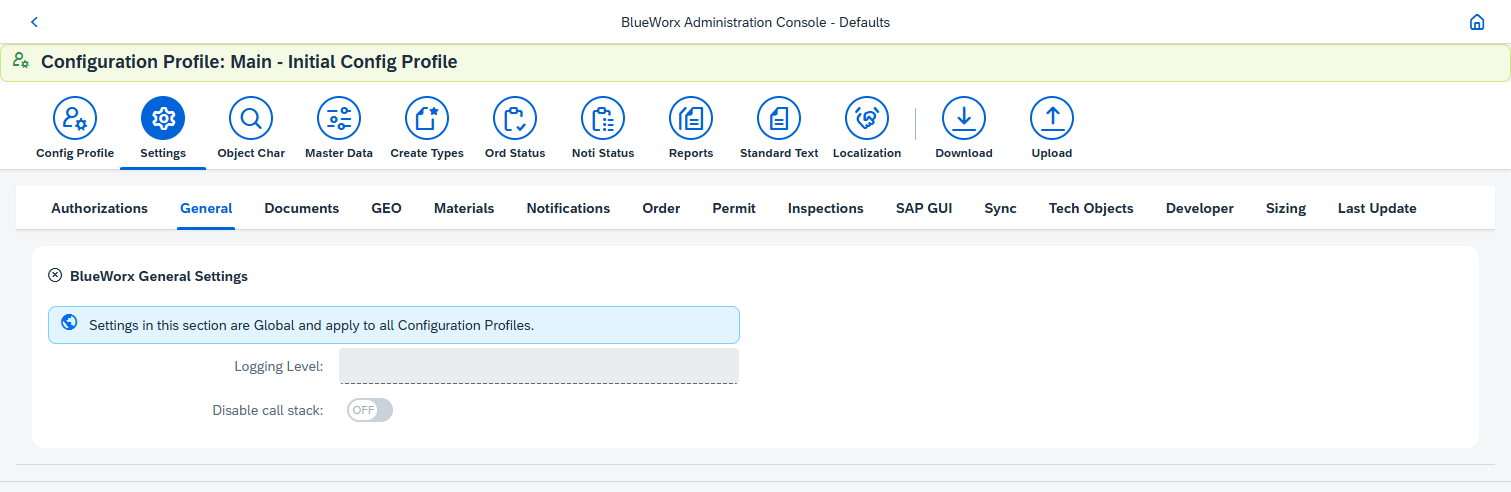Switch to the Notifications tab
The height and width of the screenshot is (492, 1511).
tap(568, 208)
